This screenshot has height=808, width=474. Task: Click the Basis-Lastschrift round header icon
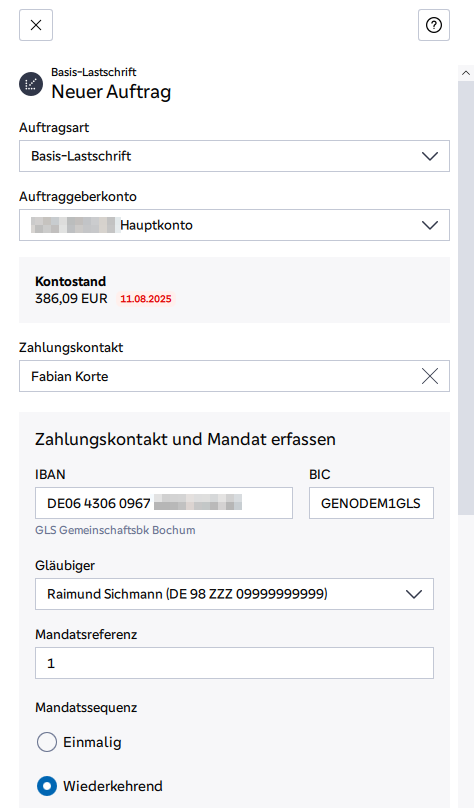[x=31, y=83]
